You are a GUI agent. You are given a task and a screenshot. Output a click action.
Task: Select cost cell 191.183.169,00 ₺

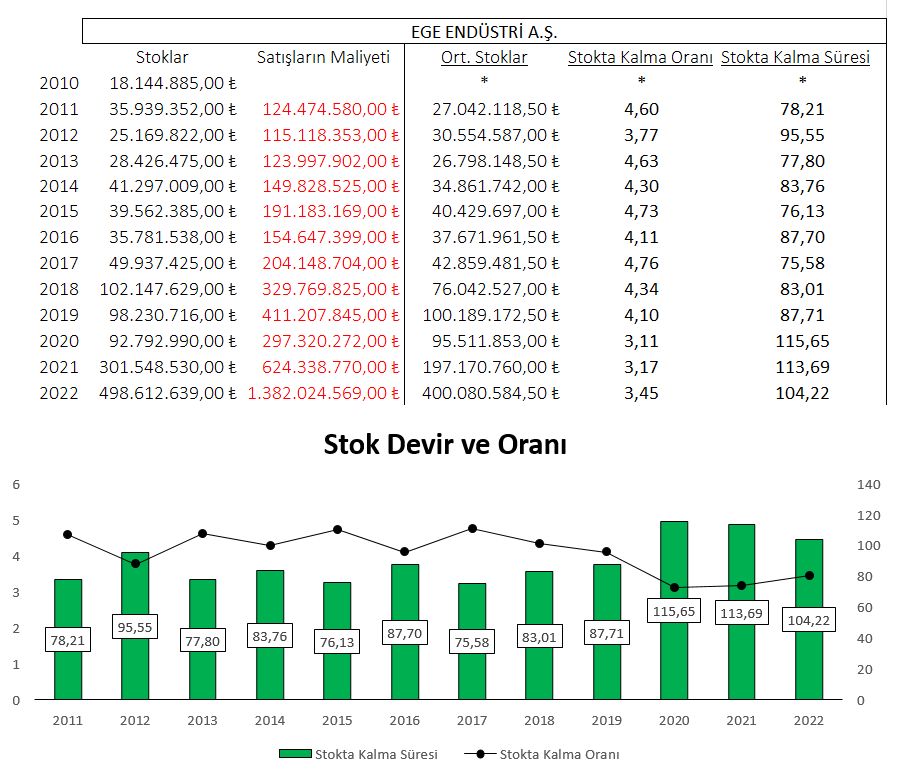pos(331,211)
